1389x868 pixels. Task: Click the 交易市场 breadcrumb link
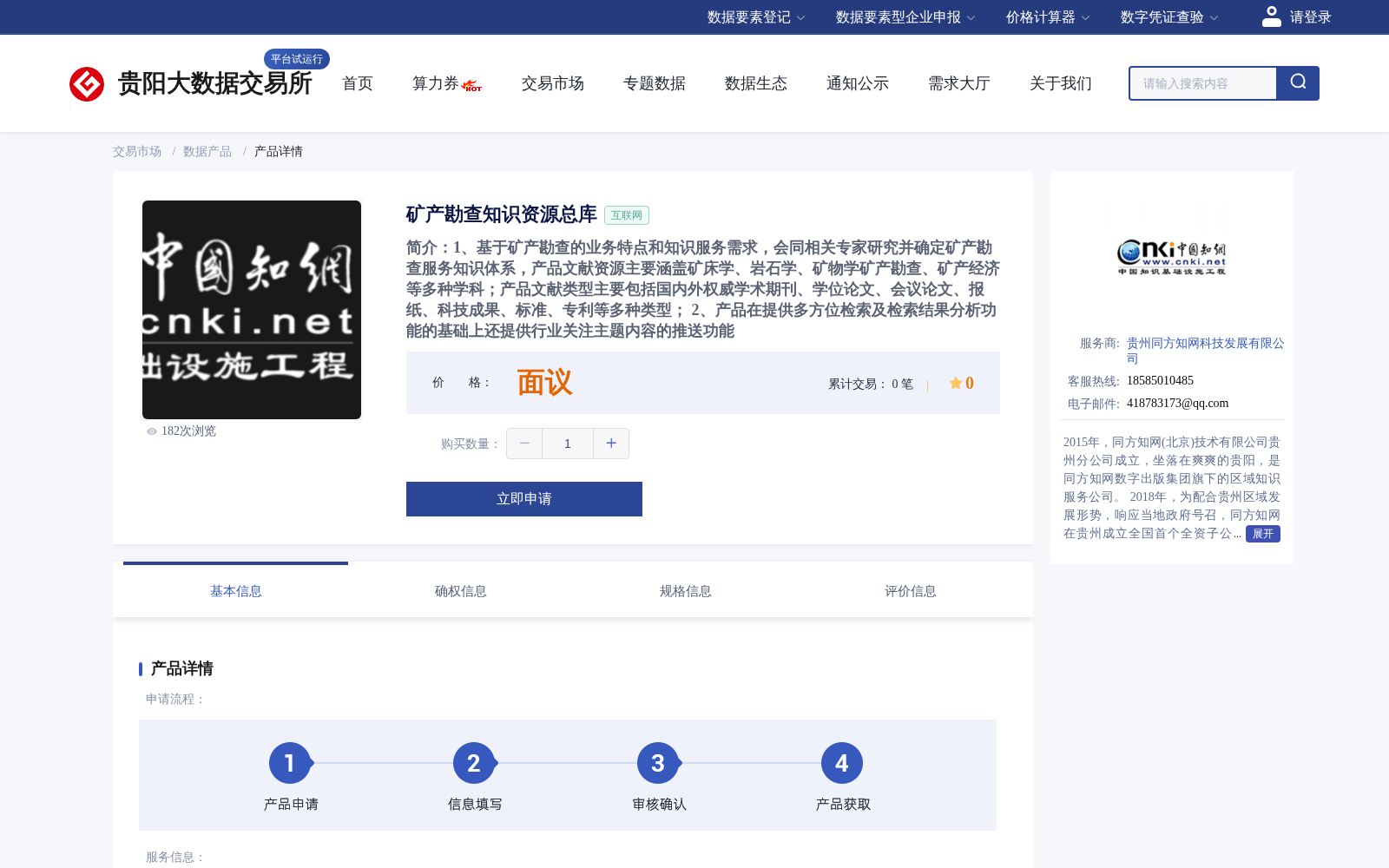(137, 151)
